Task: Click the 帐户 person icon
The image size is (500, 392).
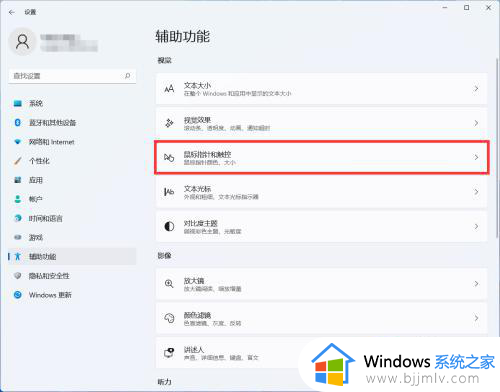Action: 18,199
